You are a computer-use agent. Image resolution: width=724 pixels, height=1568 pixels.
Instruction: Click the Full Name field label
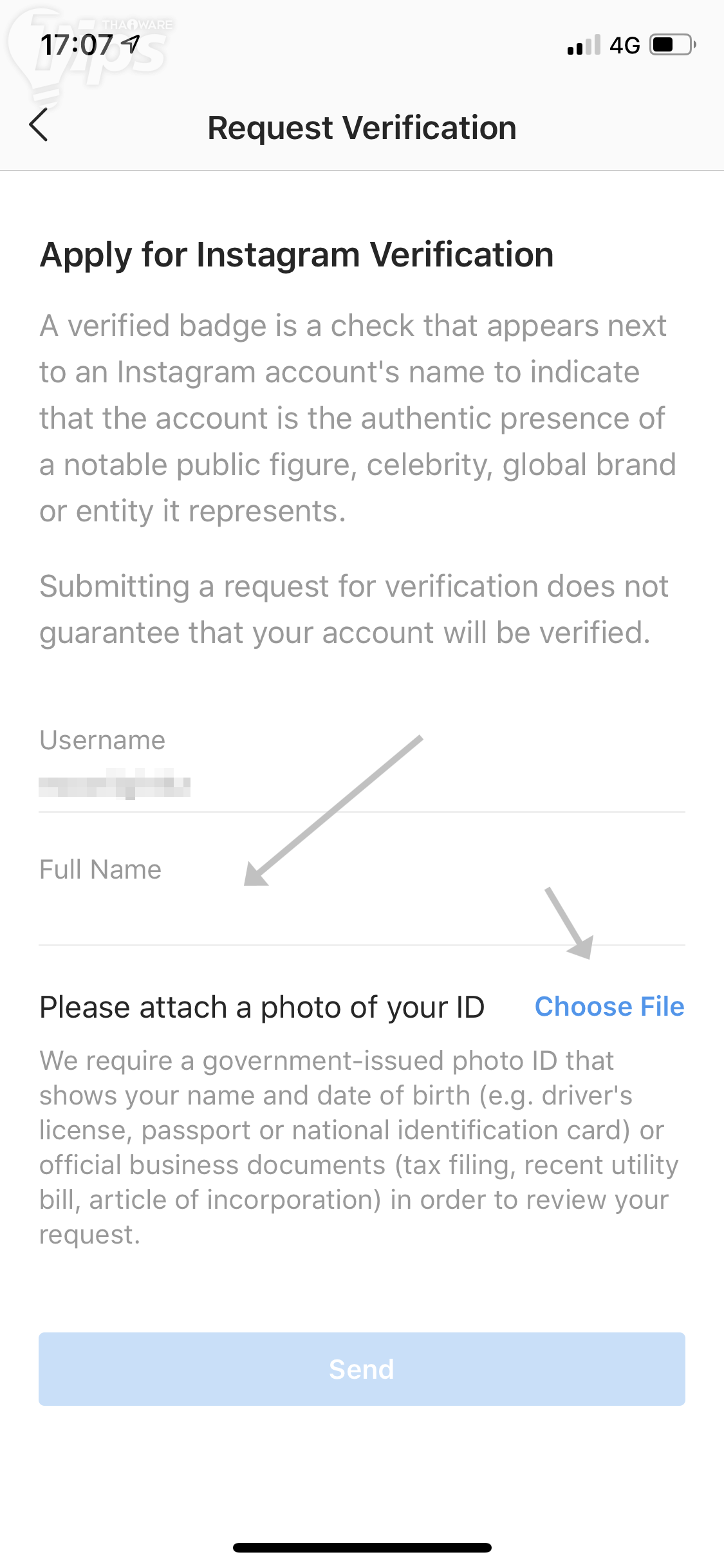click(100, 870)
